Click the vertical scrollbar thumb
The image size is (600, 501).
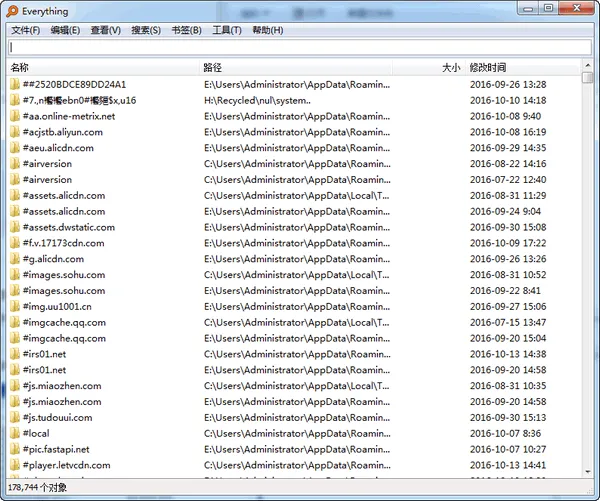(x=587, y=77)
